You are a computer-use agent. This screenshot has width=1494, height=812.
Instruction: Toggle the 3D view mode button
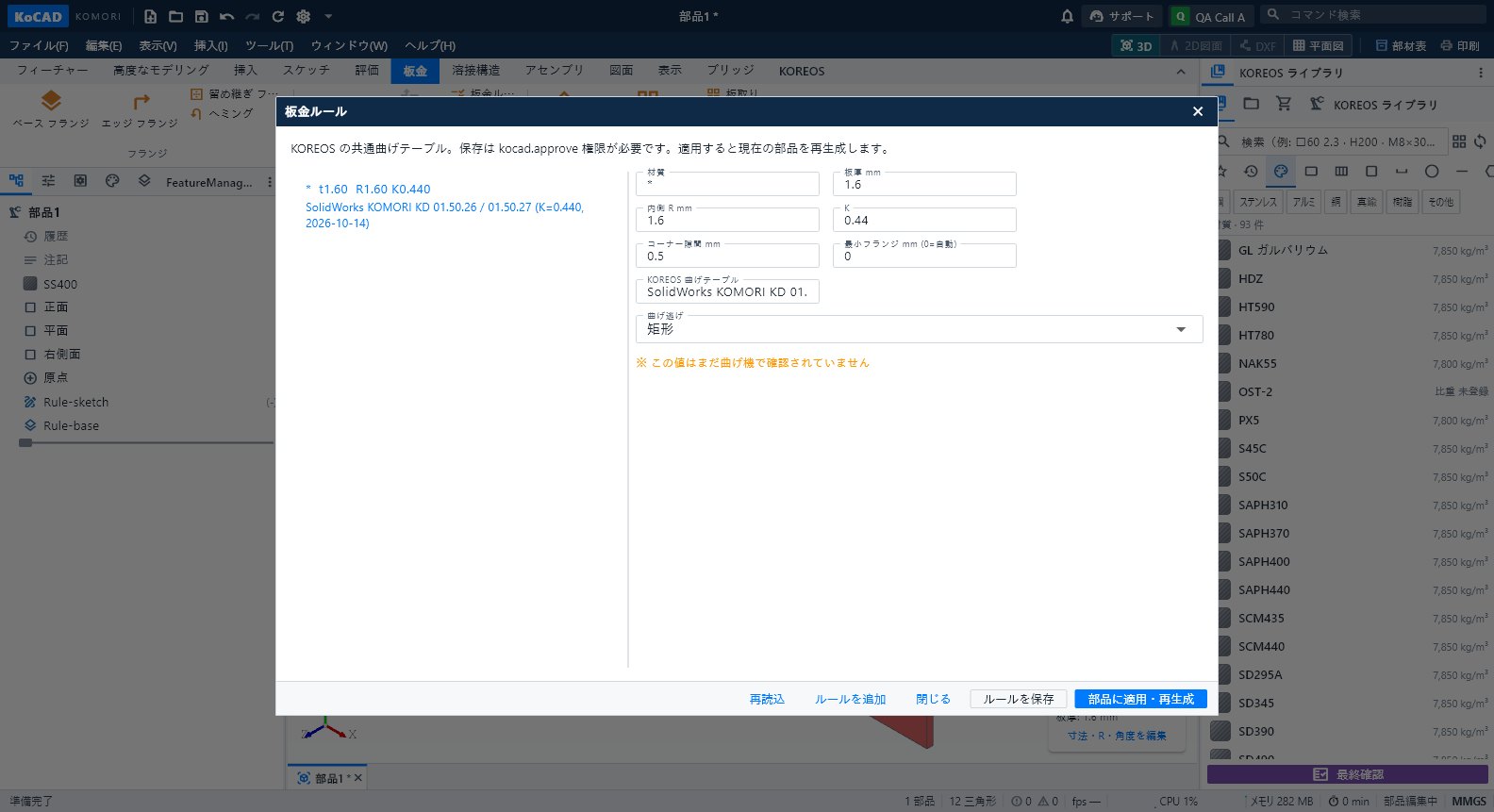(x=1136, y=45)
